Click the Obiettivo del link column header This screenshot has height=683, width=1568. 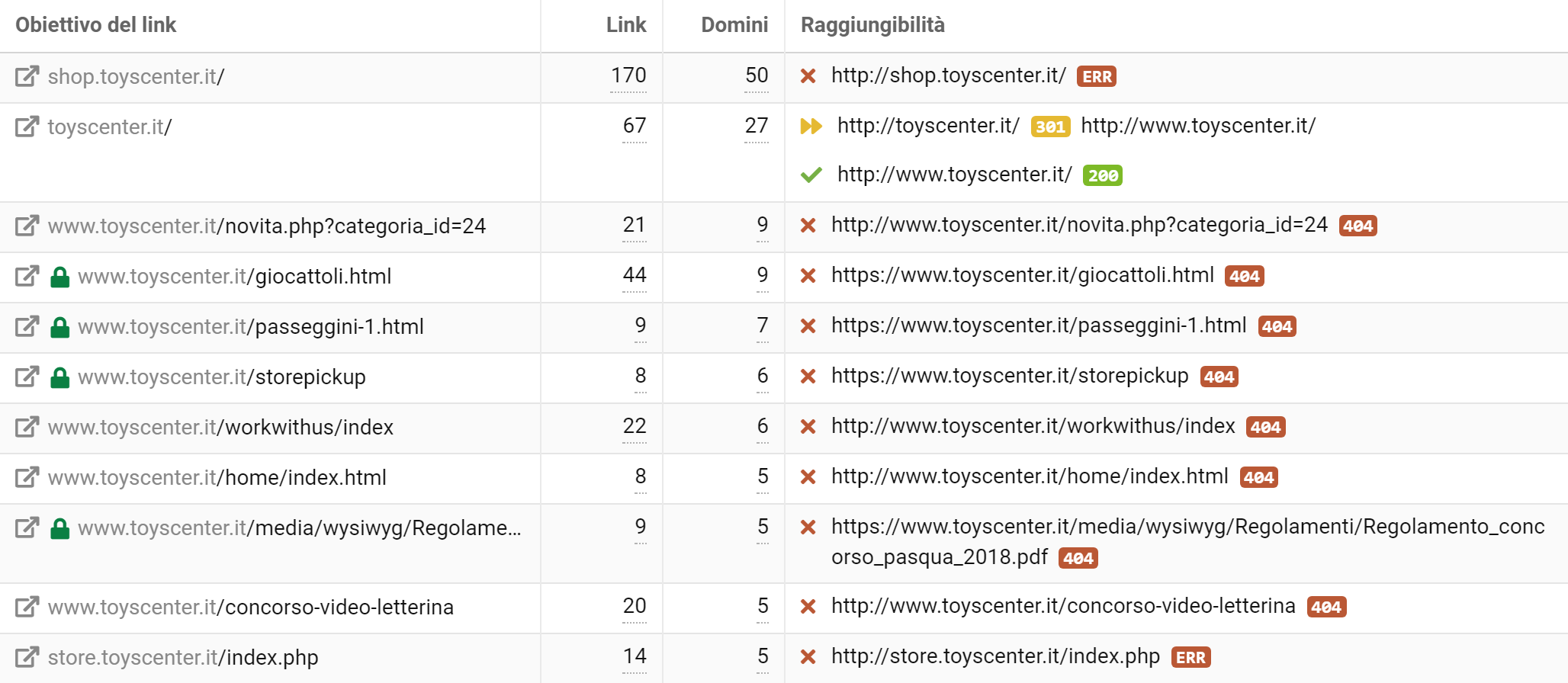click(x=95, y=25)
